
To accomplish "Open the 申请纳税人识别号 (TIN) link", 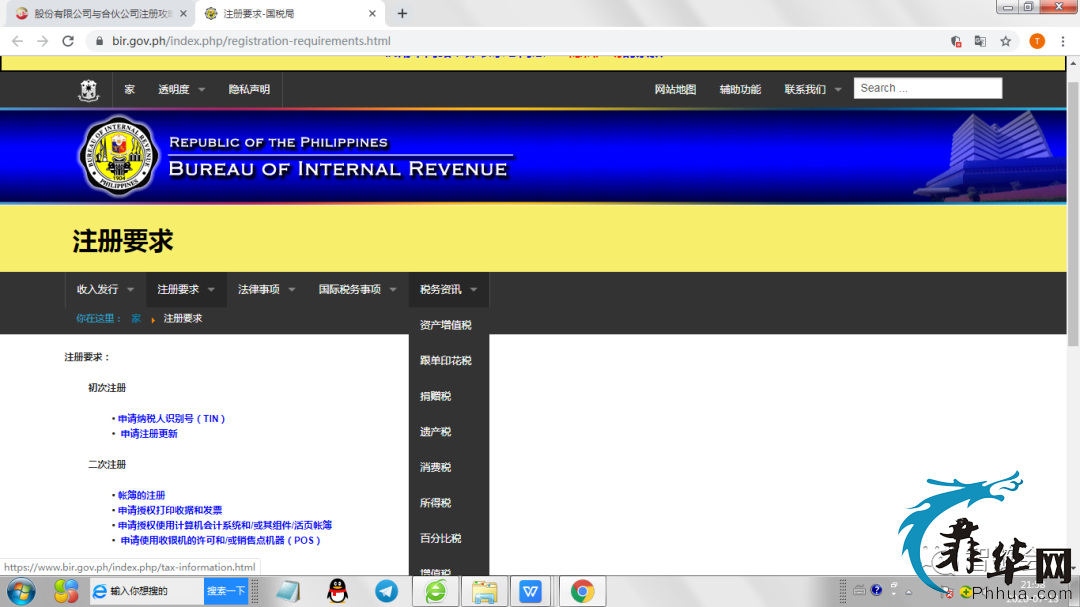I will 172,418.
